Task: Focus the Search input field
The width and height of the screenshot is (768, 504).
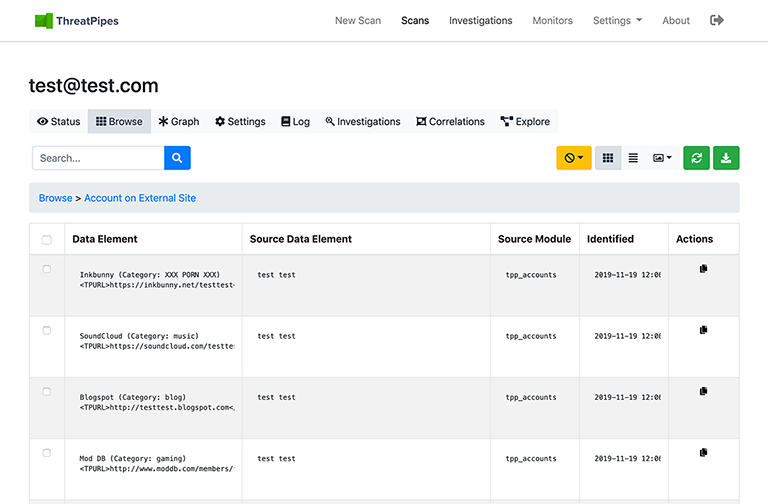Action: tap(98, 158)
